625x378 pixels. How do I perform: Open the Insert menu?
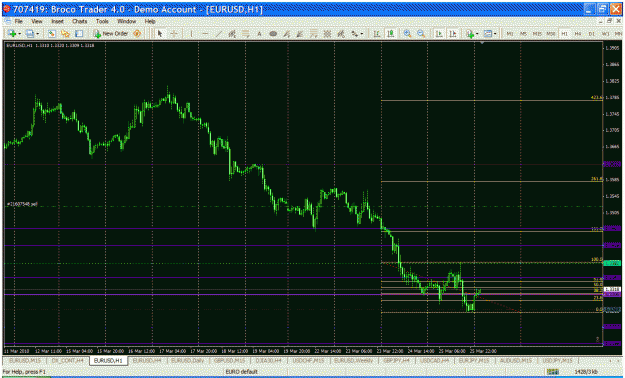[x=57, y=21]
